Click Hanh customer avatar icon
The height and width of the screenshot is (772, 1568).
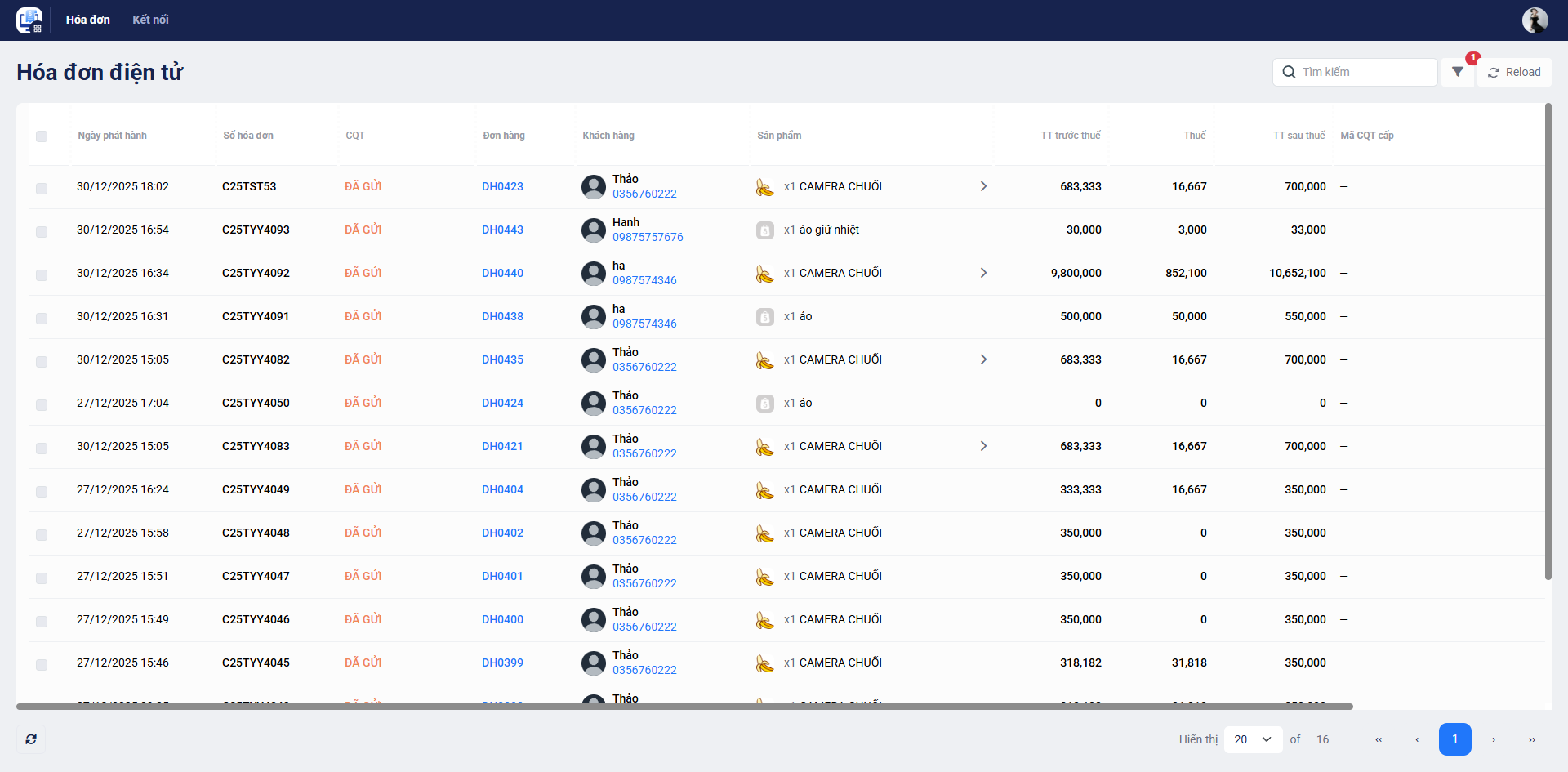pyautogui.click(x=594, y=230)
